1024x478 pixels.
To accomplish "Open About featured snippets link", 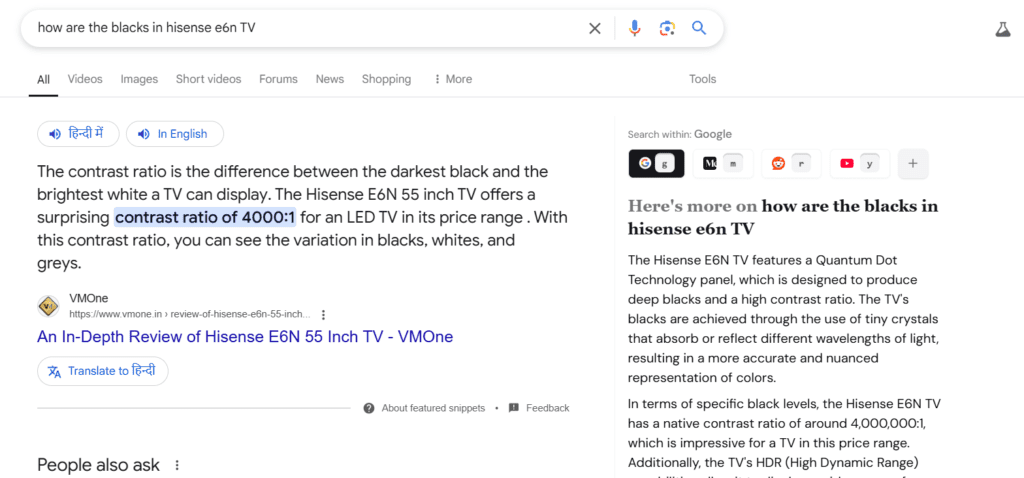I will [433, 408].
